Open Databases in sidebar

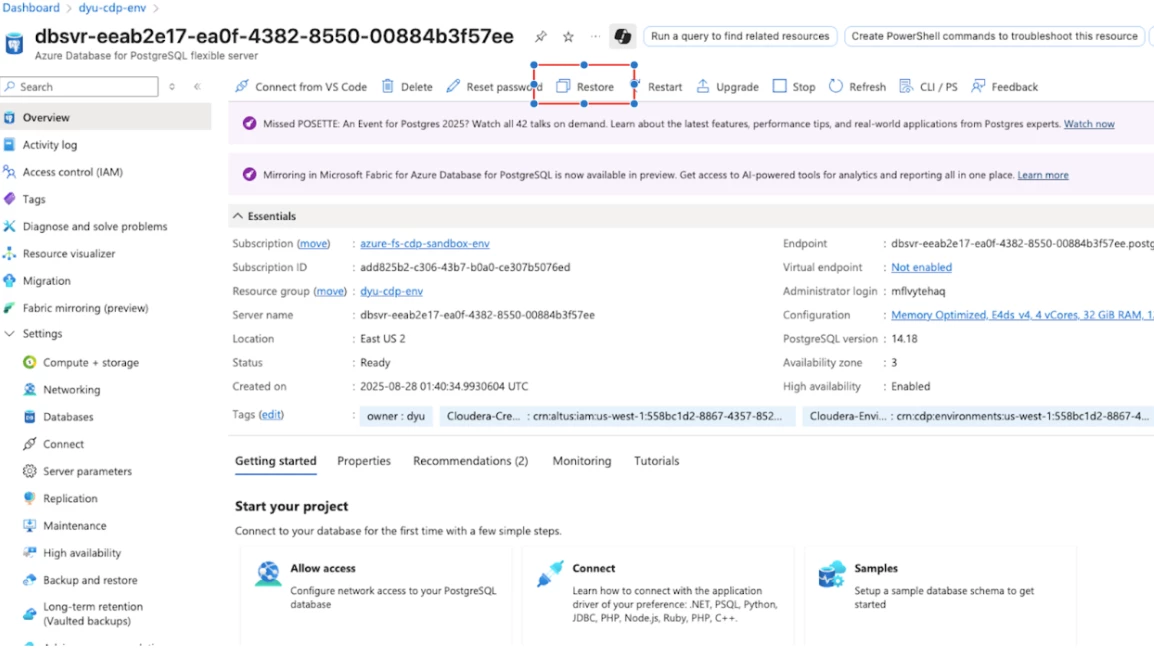coord(68,417)
